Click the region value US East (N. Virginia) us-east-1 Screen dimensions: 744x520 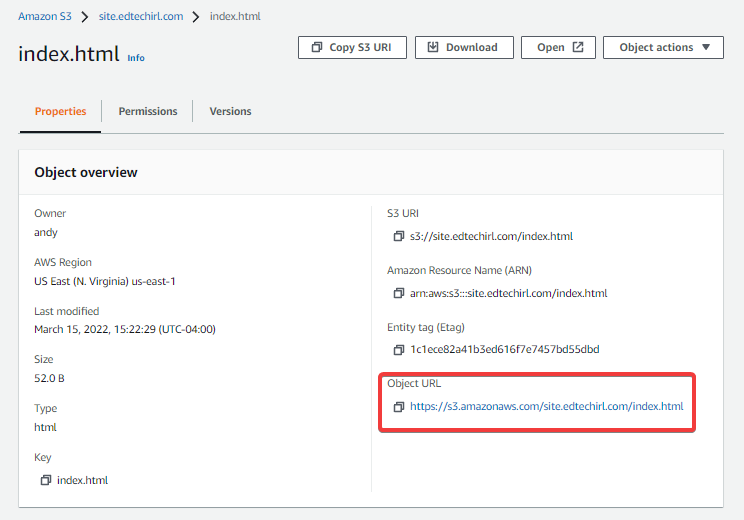pyautogui.click(x=105, y=281)
